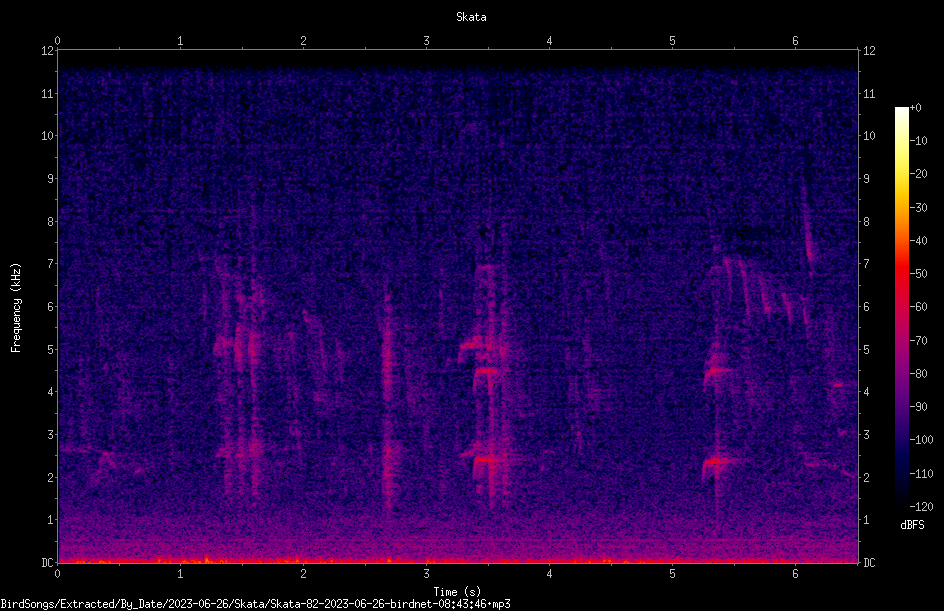Click "DC" on the right frequency axis
The width and height of the screenshot is (944, 611).
[869, 563]
